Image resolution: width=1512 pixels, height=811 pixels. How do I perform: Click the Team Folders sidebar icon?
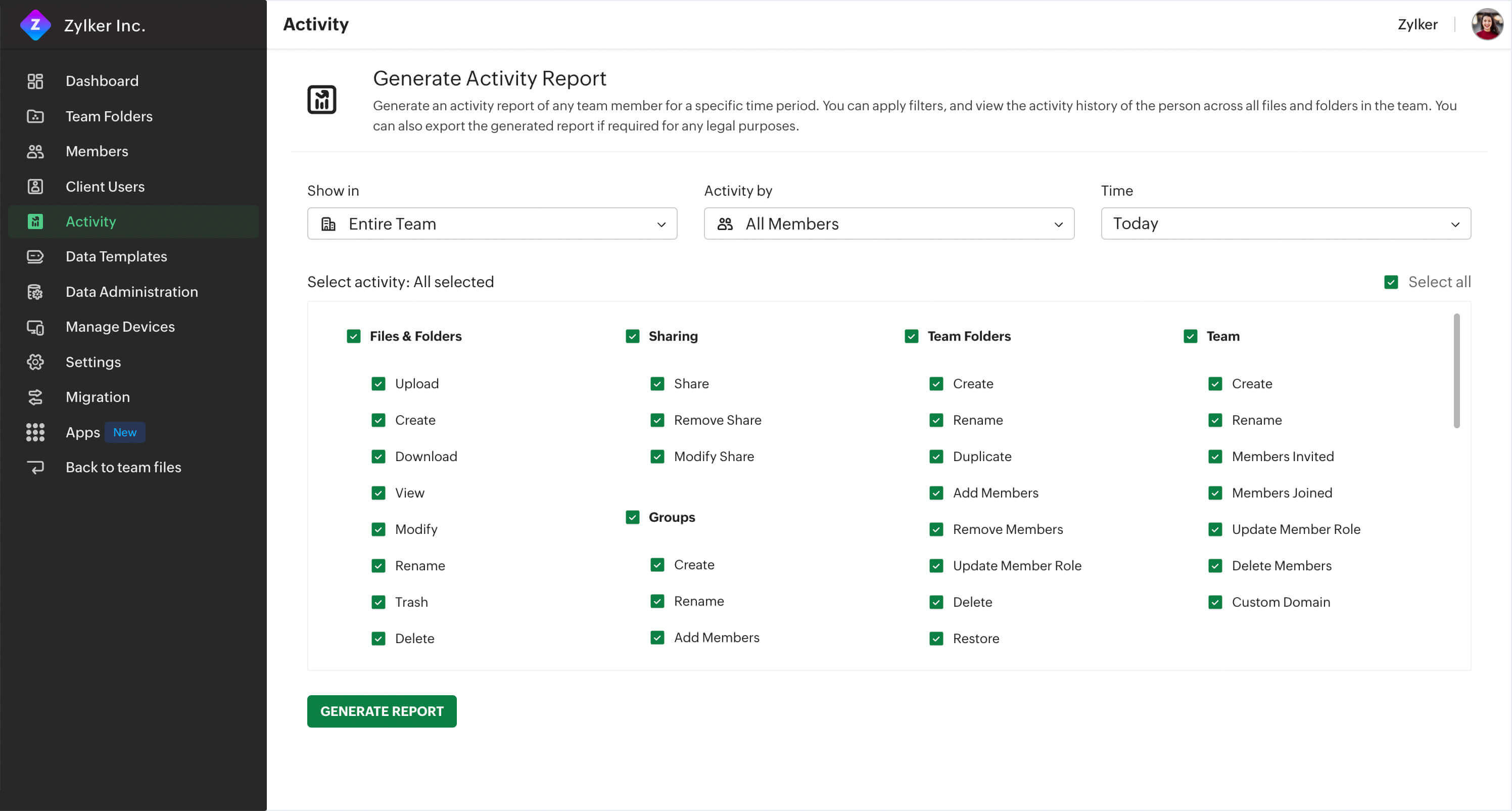pyautogui.click(x=35, y=116)
